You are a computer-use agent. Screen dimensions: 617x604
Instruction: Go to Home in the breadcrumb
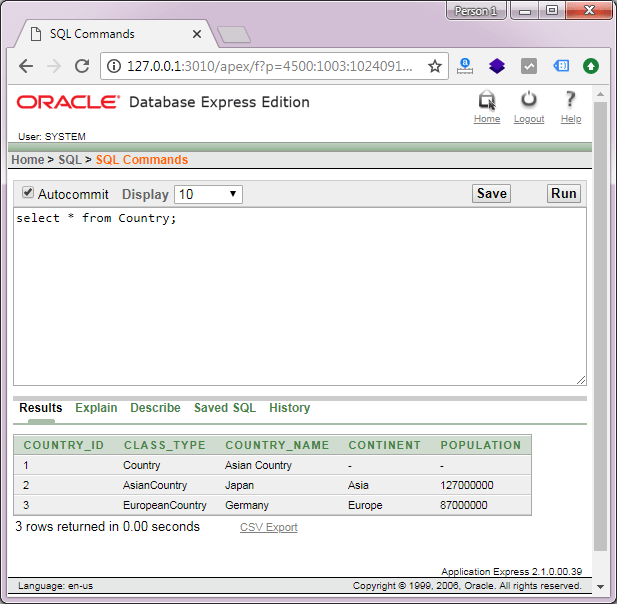coord(28,160)
